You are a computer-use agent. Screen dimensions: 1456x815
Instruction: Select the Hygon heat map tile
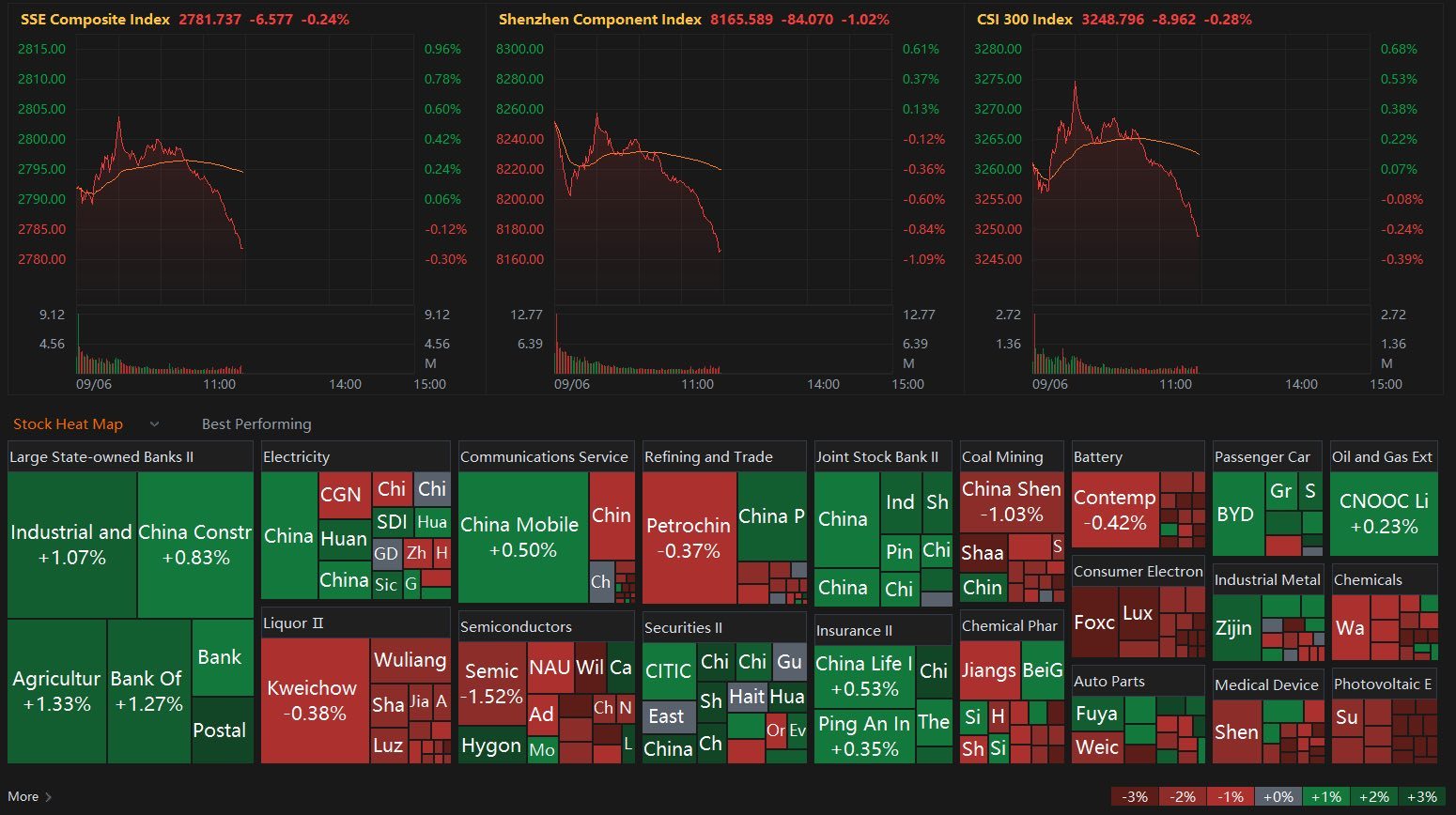(x=492, y=746)
